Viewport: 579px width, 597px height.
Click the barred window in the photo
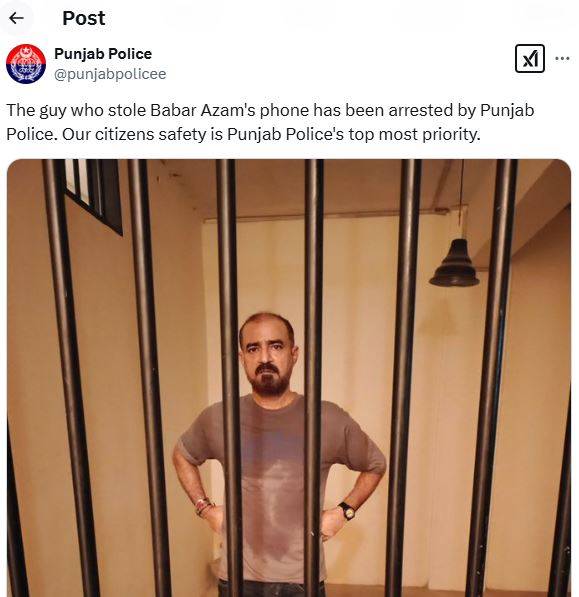[x=94, y=193]
